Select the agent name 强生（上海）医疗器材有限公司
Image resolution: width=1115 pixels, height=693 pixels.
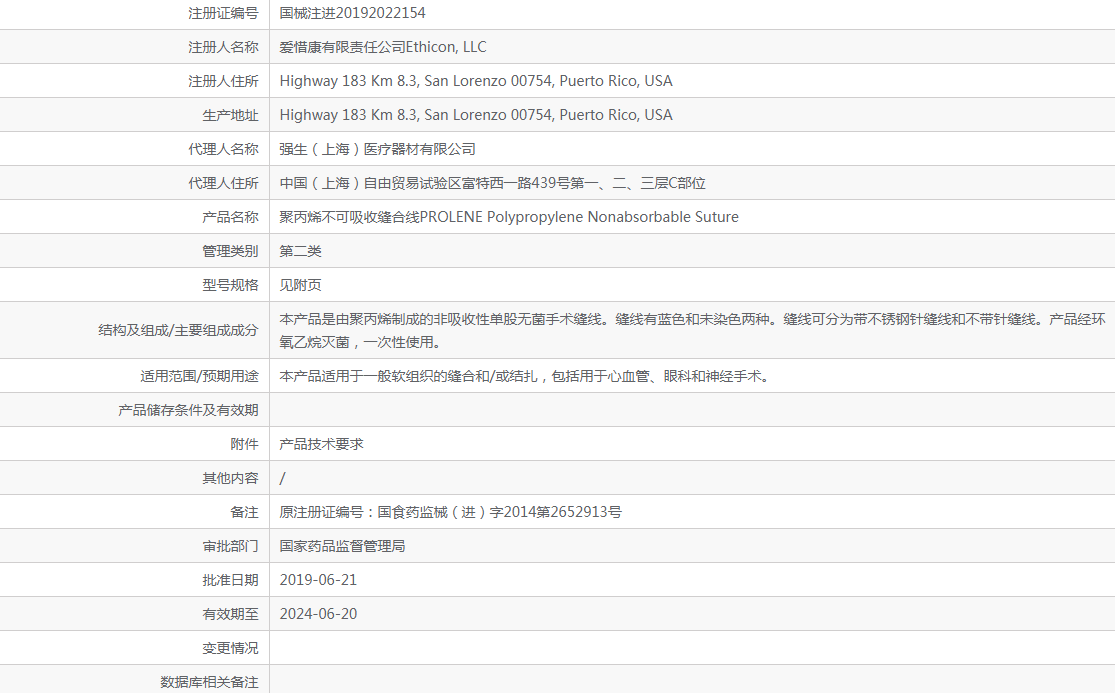(378, 149)
